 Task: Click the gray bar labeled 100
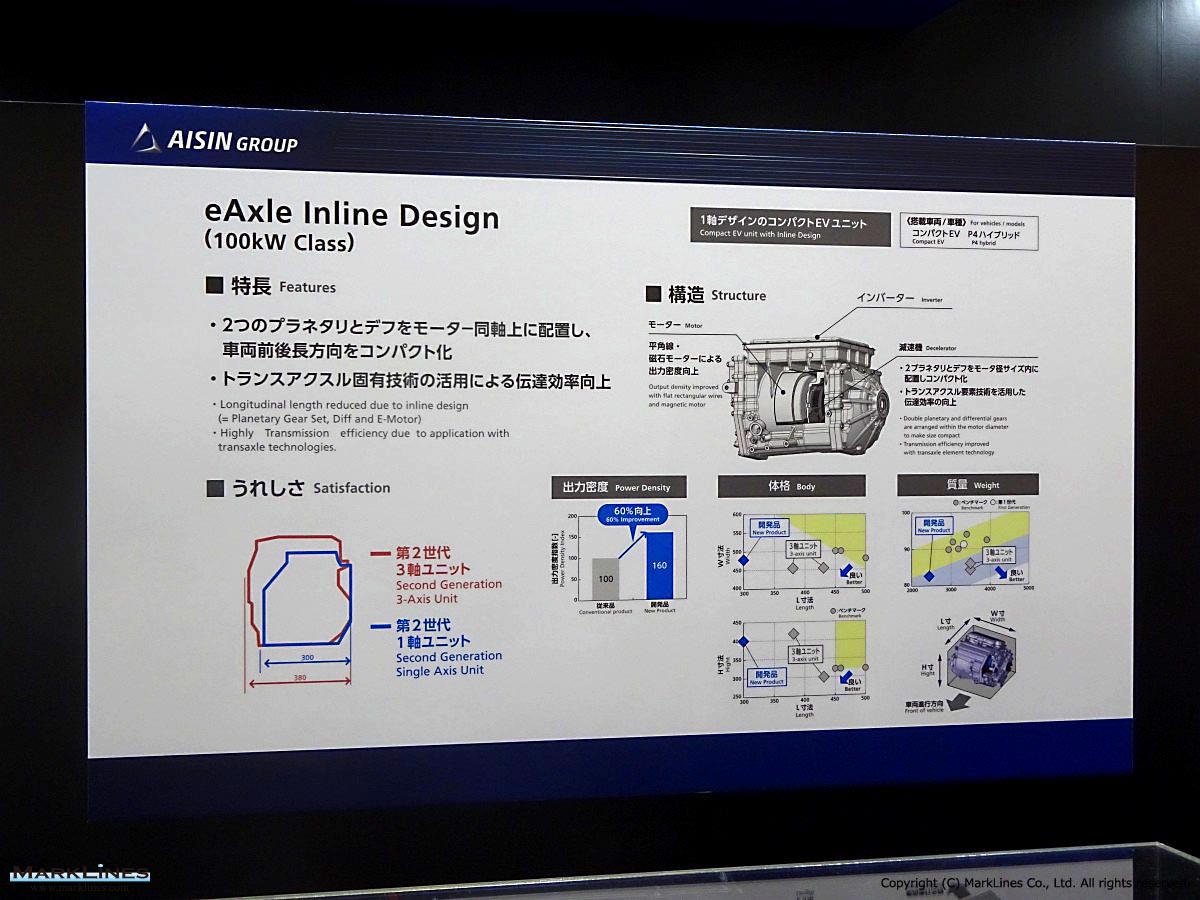[x=606, y=578]
